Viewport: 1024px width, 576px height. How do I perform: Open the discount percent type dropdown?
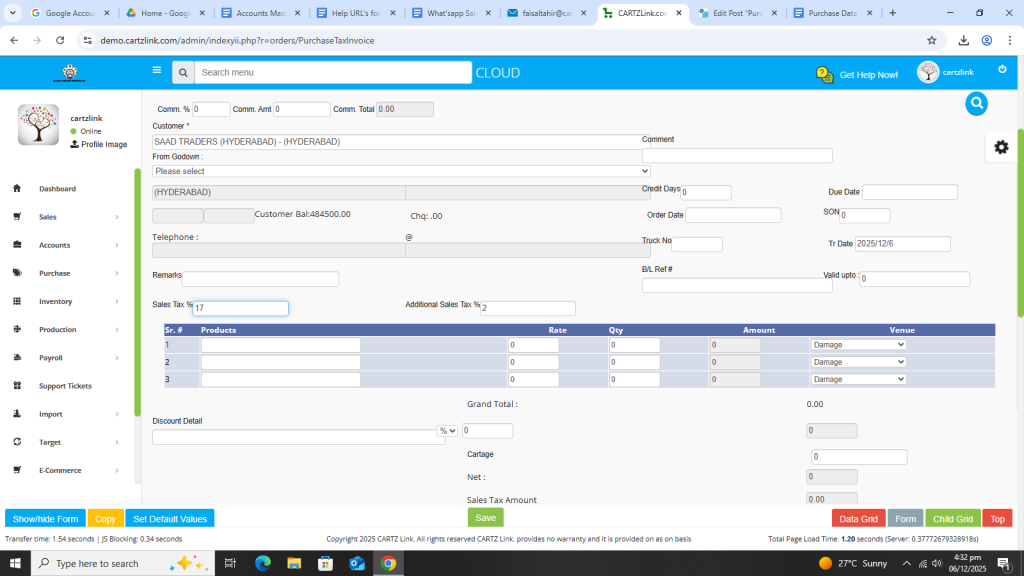447,431
